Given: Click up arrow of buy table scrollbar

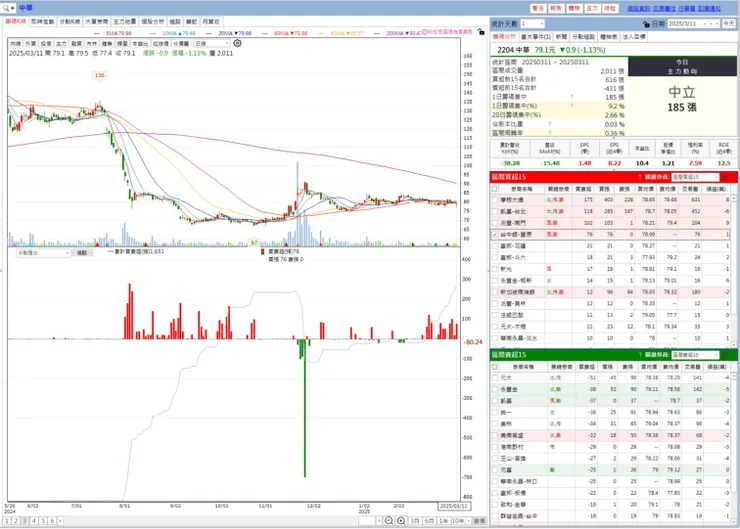Looking at the screenshot, I should (734, 199).
